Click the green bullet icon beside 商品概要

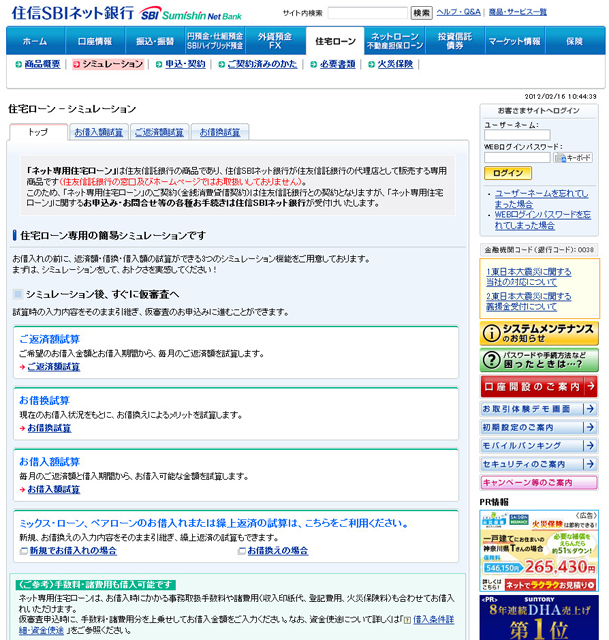[18, 64]
